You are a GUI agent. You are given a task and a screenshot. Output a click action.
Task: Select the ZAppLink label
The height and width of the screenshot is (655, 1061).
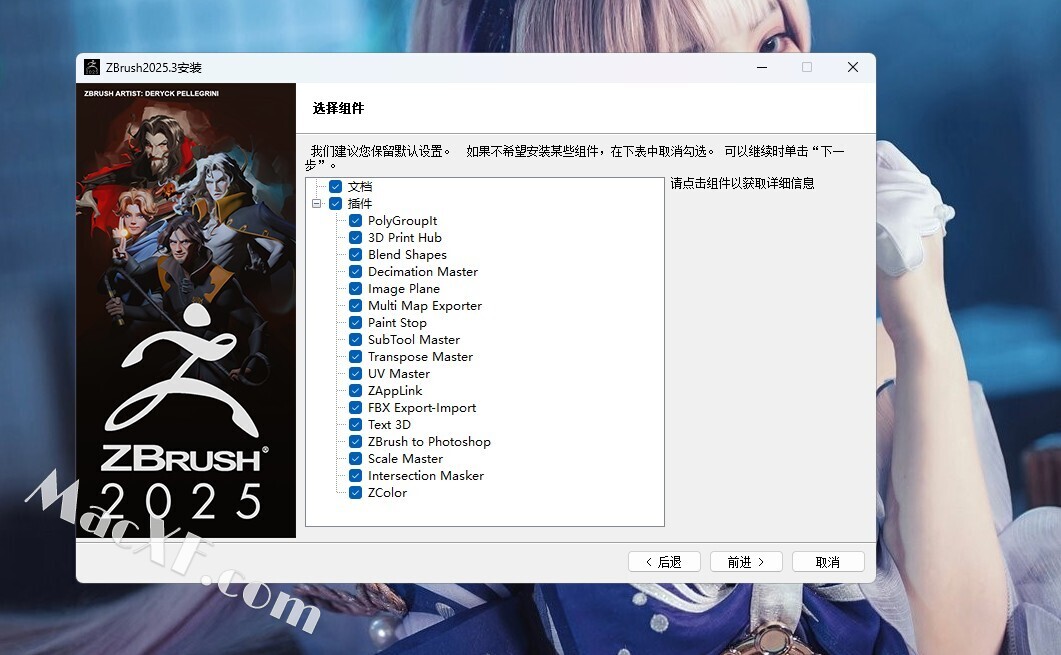tap(395, 390)
